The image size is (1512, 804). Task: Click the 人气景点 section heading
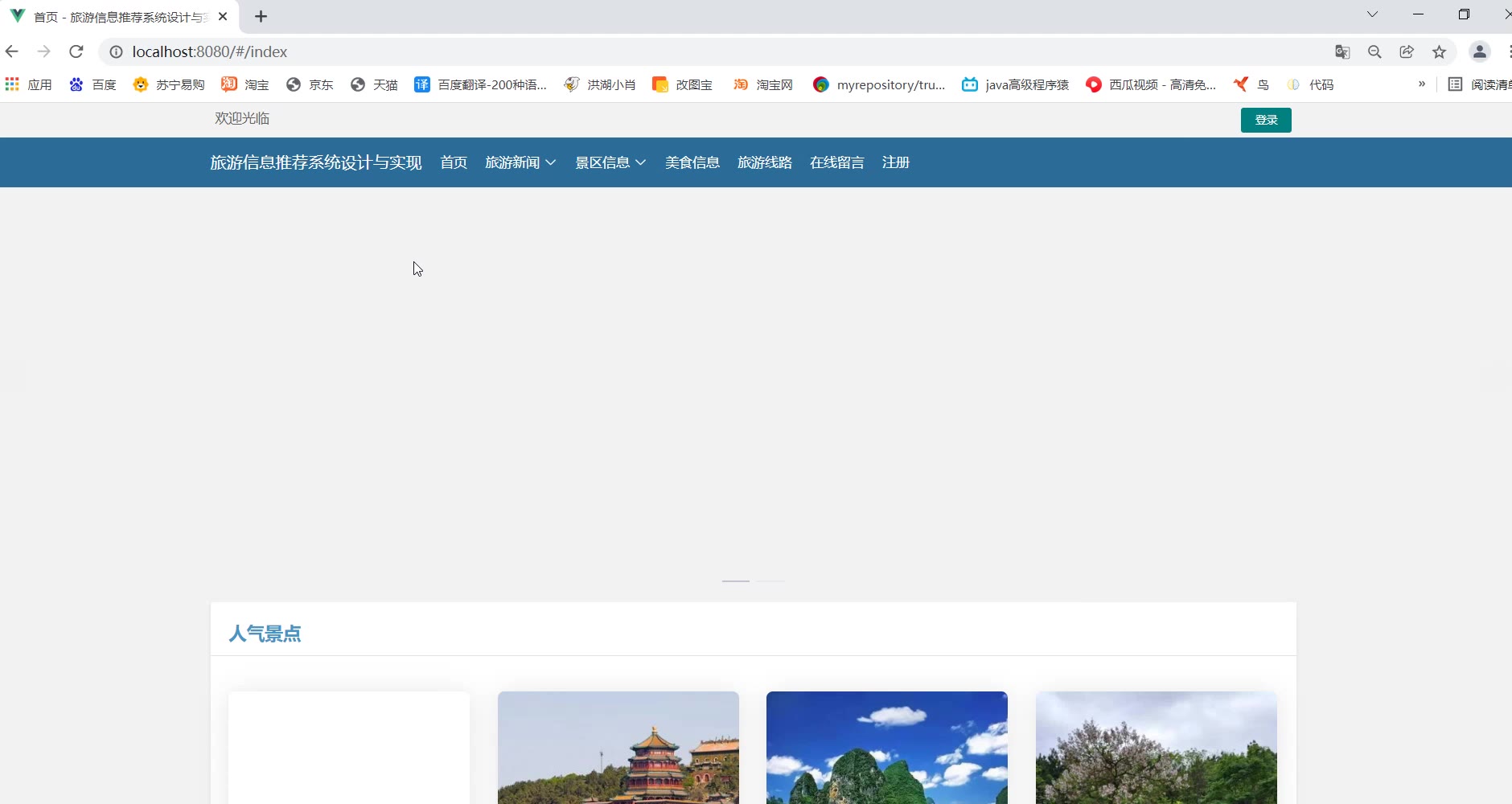(265, 634)
